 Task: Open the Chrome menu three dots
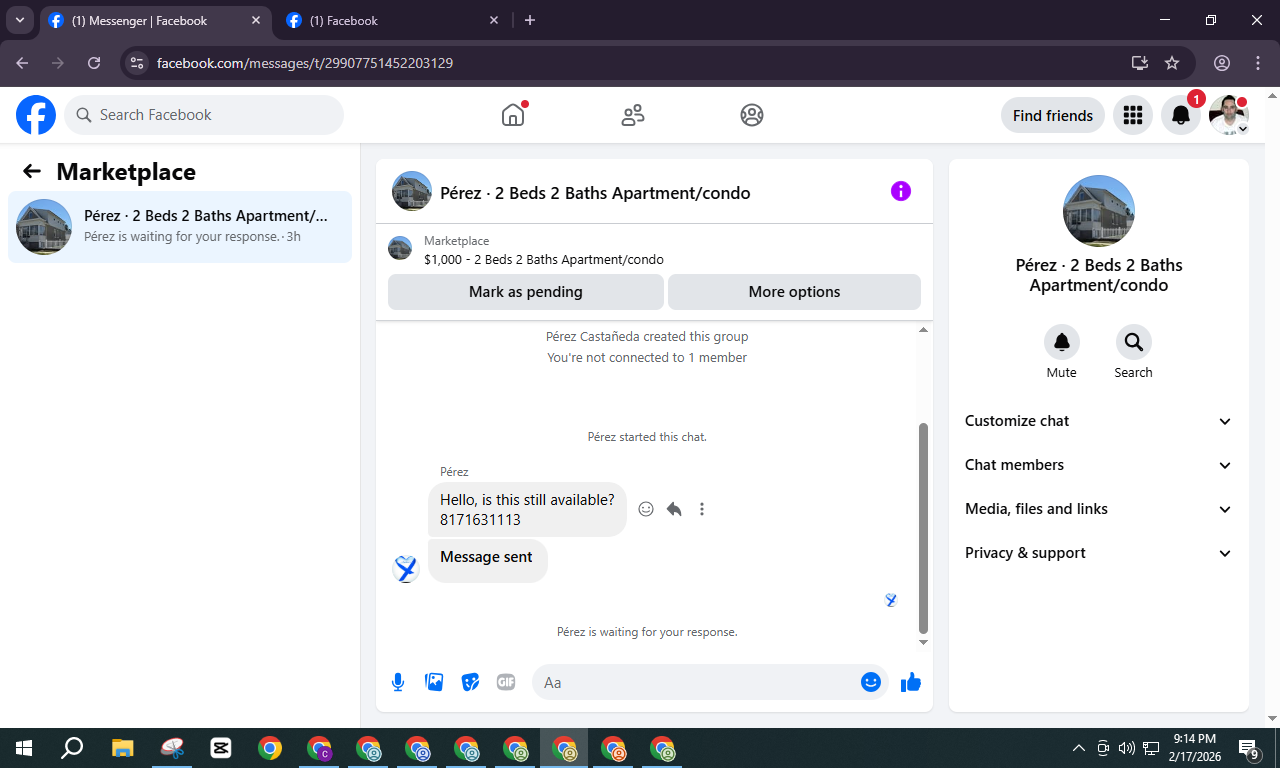click(x=1258, y=63)
